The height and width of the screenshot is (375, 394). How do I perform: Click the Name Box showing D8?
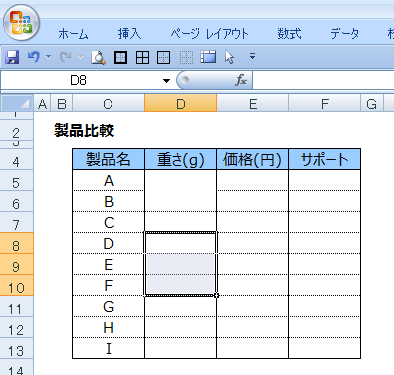(79, 80)
